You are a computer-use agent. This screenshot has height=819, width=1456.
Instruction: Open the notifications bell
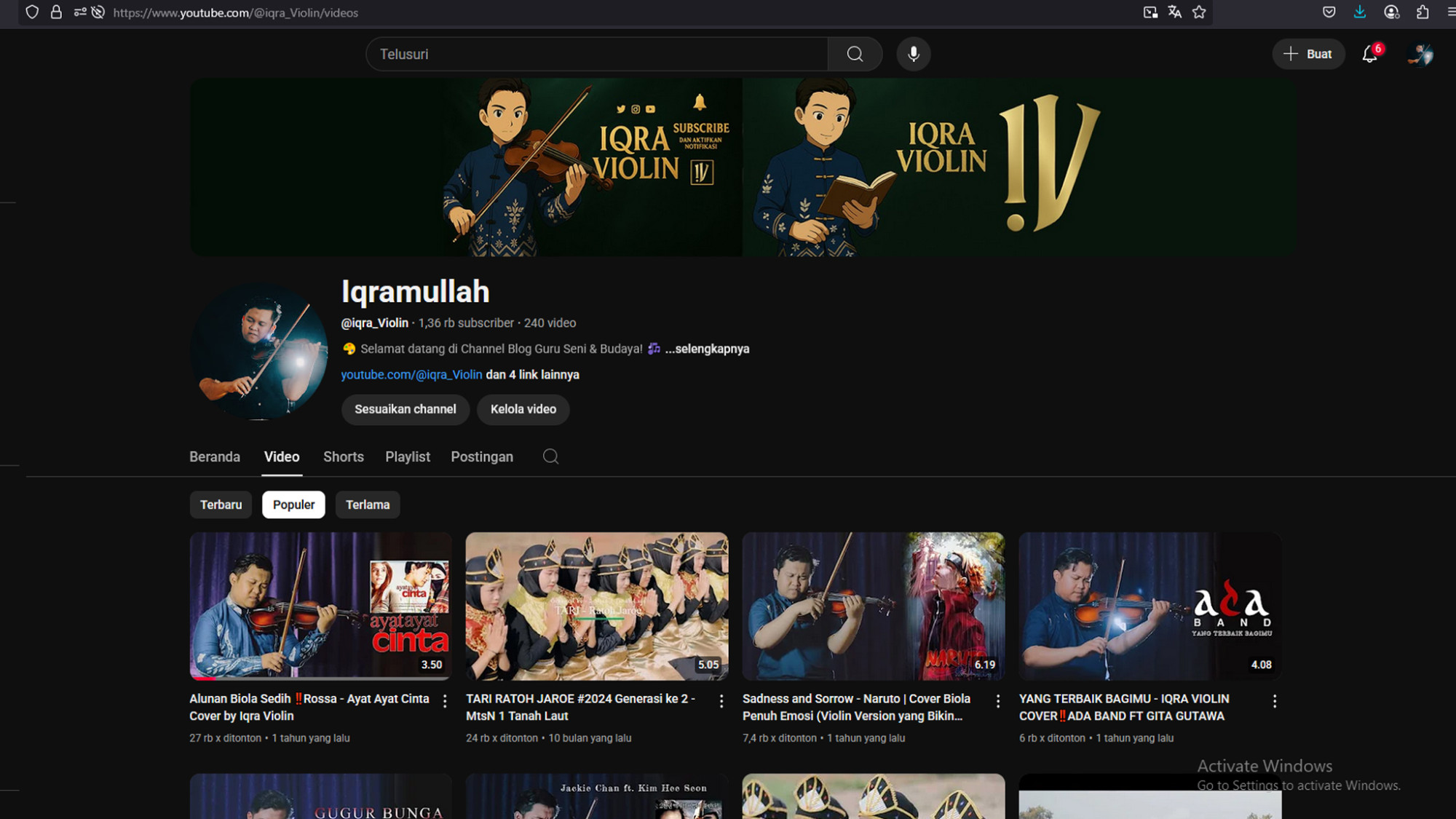pyautogui.click(x=1370, y=54)
